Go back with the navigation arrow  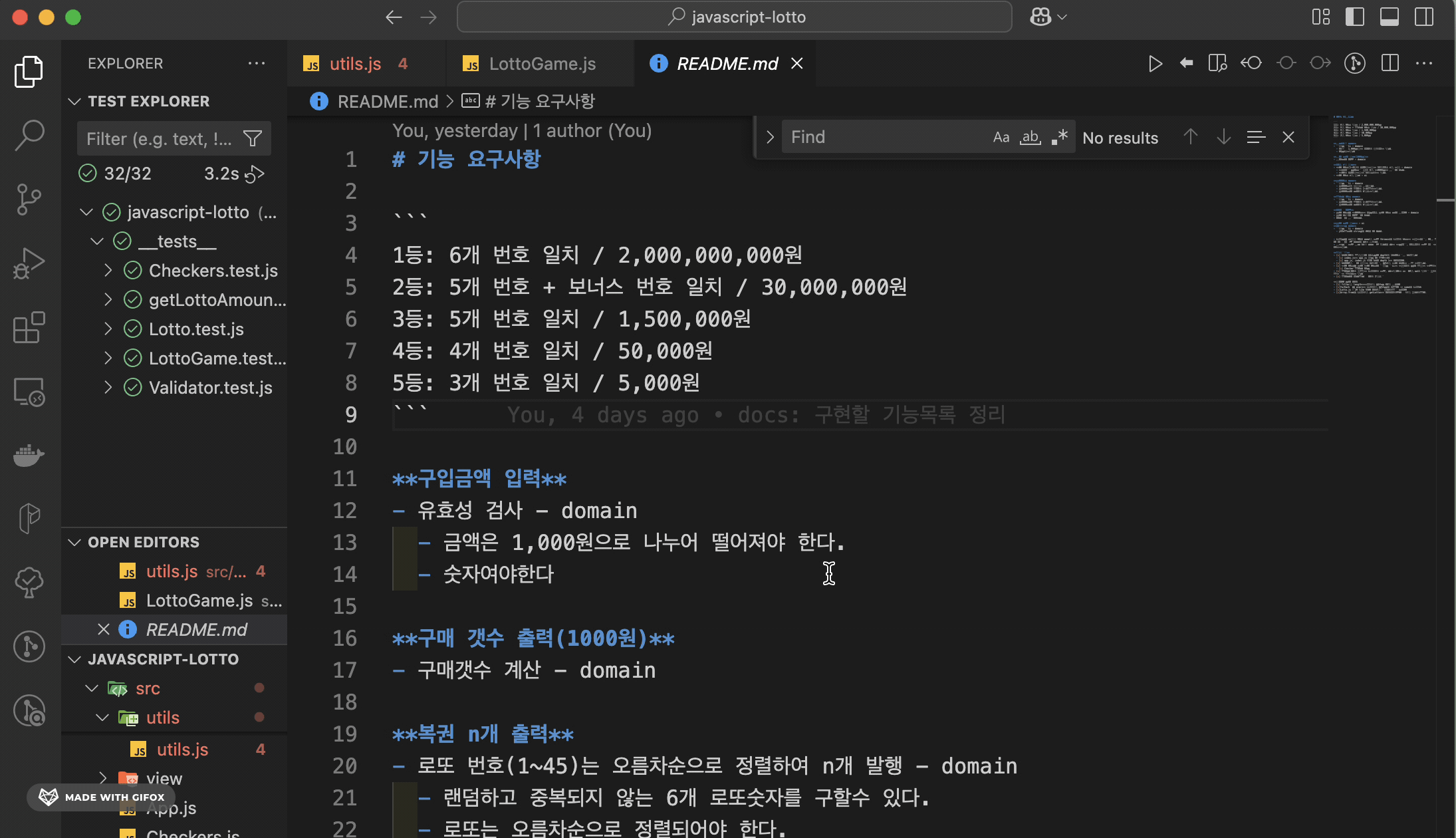click(394, 17)
